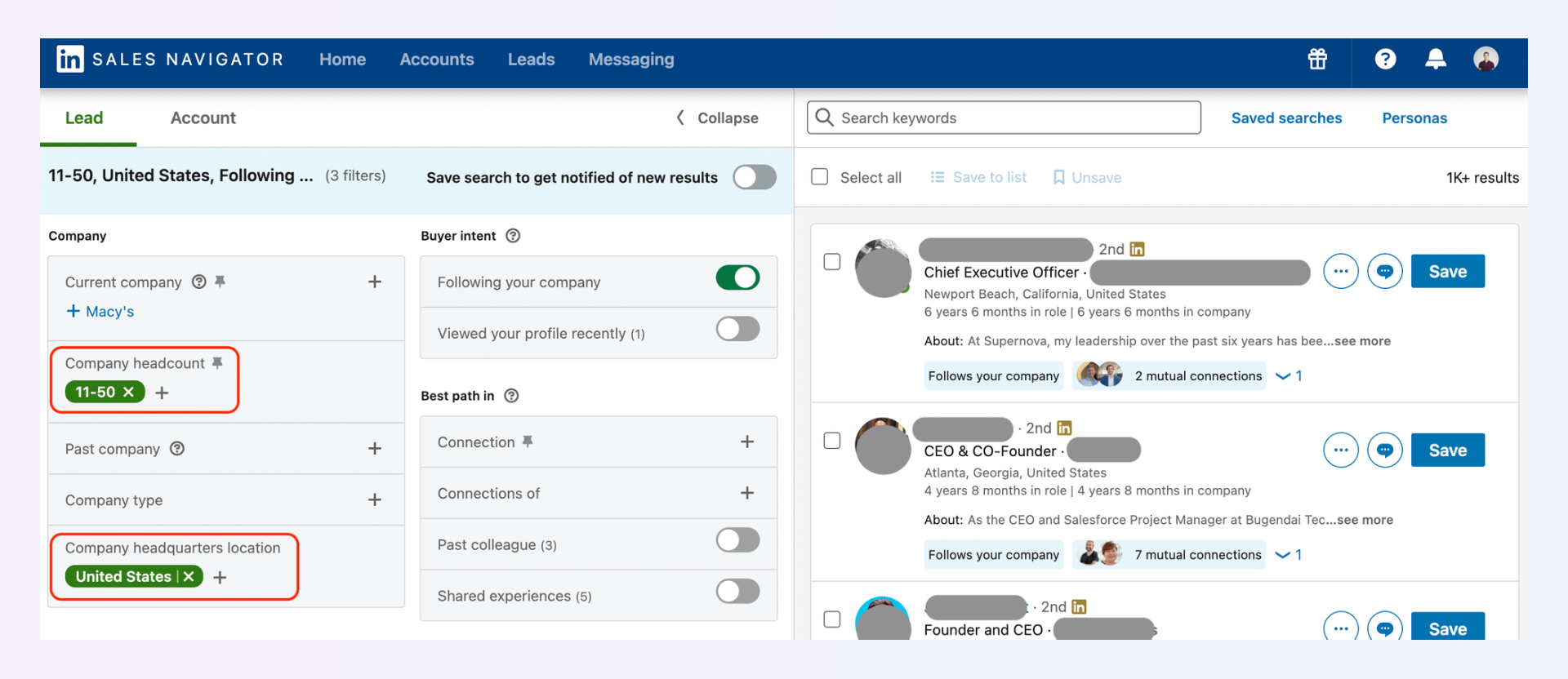This screenshot has width=1568, height=679.
Task: Open Accounts in the navigation bar
Action: coord(437,60)
